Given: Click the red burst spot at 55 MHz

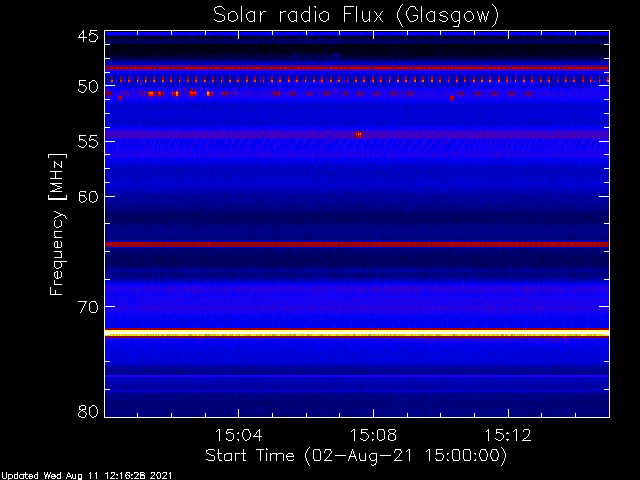Looking at the screenshot, I should [x=358, y=135].
